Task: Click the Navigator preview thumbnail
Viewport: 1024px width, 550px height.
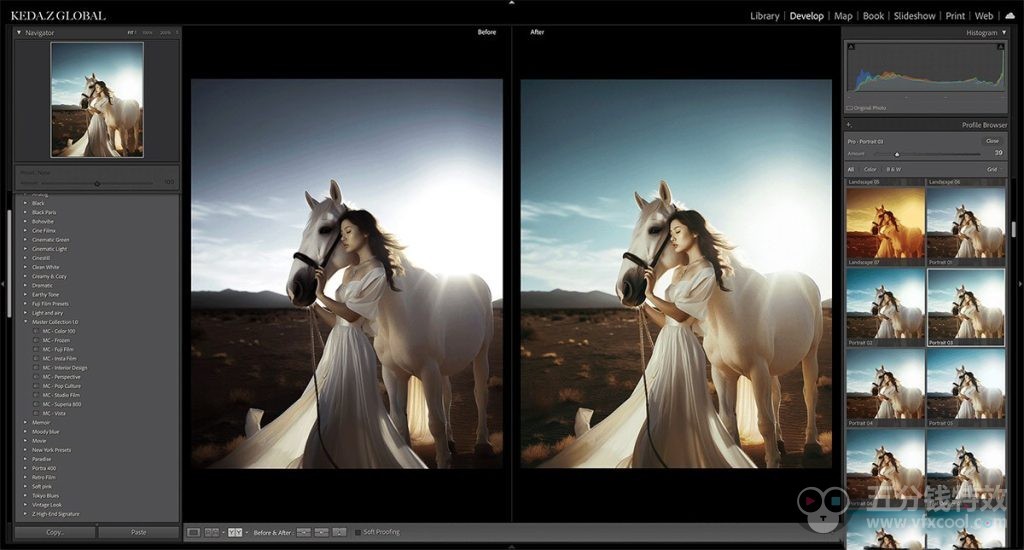Action: click(x=97, y=100)
